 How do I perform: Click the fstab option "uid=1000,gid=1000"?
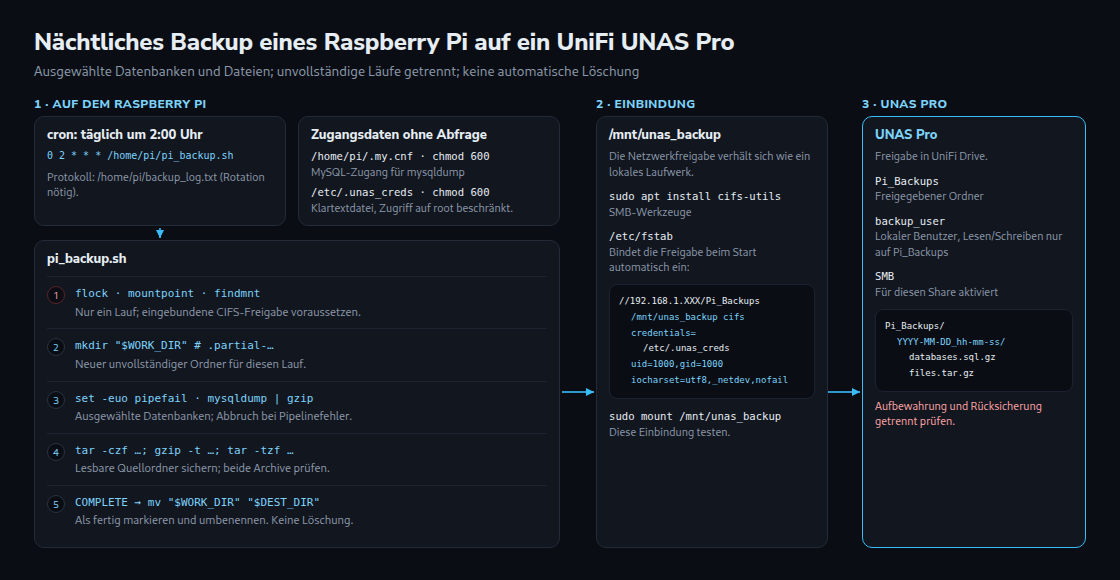[677, 364]
